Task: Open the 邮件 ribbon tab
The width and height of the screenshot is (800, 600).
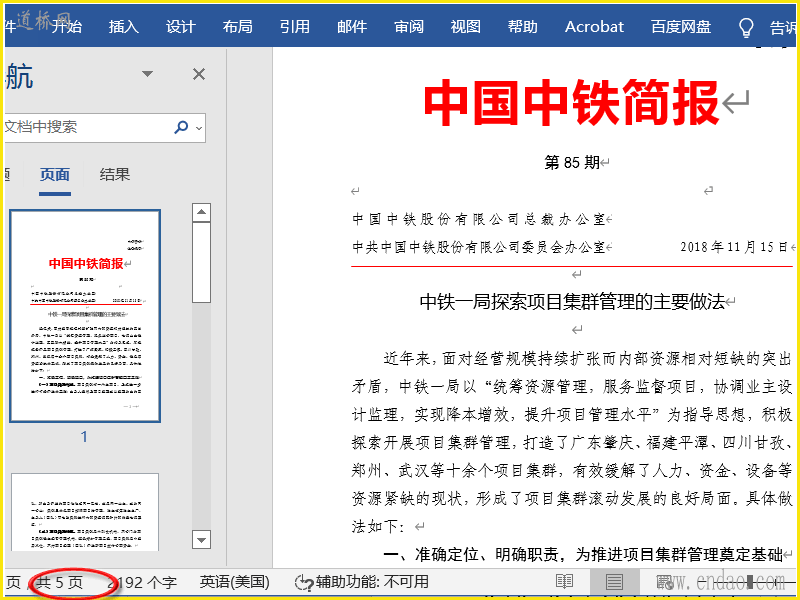Action: (x=352, y=27)
